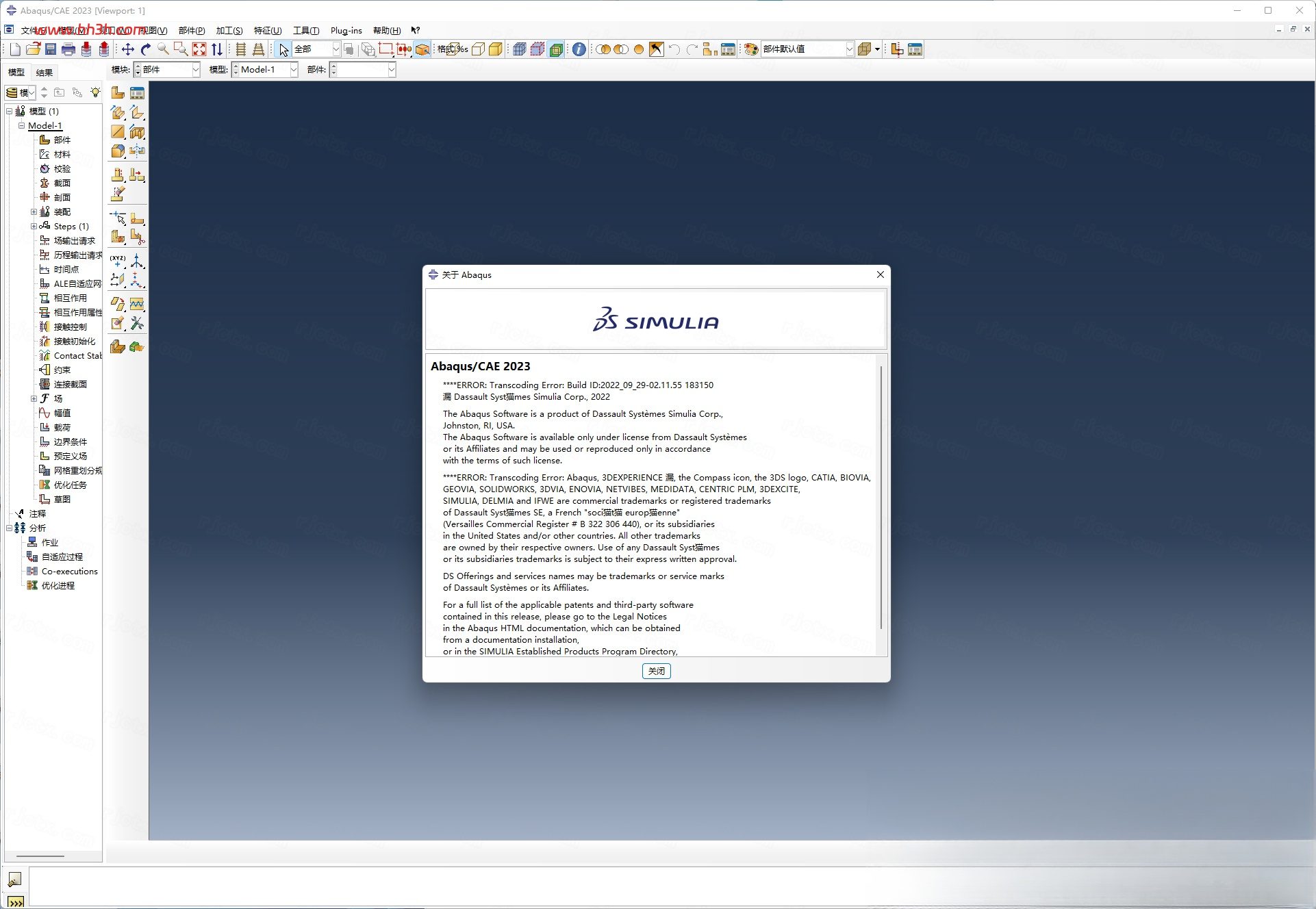Viewport: 1316px width, 909px height.
Task: Toggle the selection pointer tool
Action: [283, 49]
